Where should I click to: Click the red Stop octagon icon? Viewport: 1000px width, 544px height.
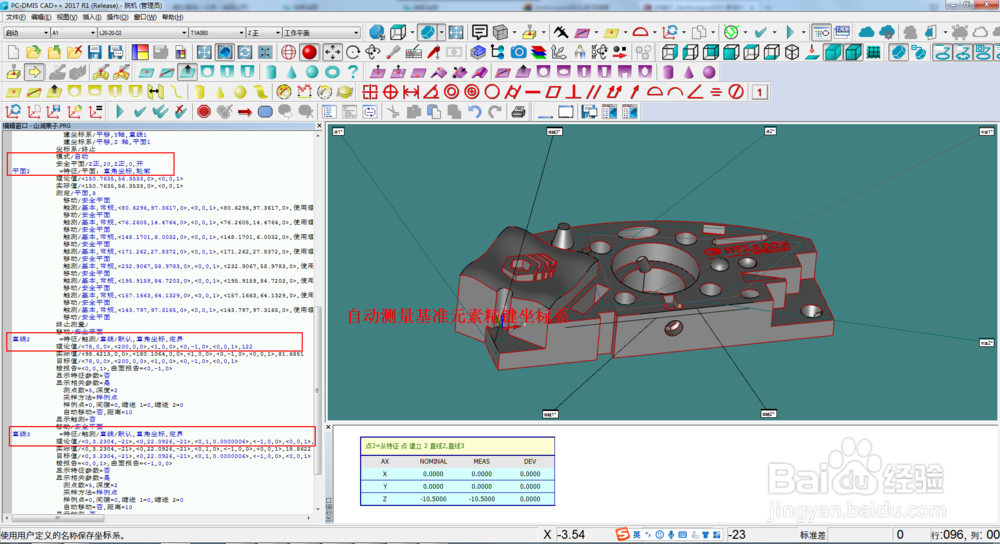point(203,112)
